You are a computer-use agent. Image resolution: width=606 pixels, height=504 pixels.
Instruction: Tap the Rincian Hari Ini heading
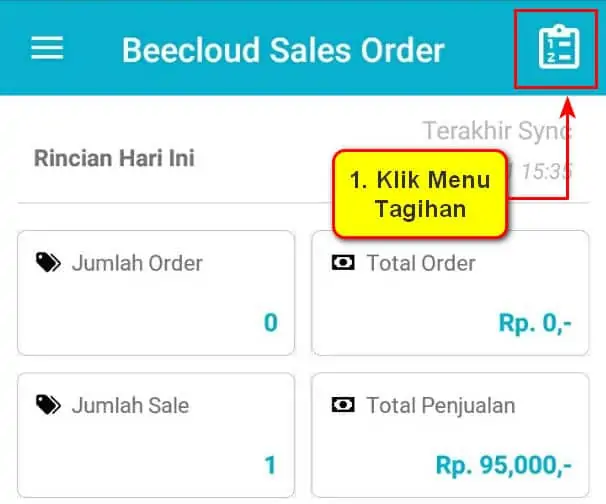[114, 158]
